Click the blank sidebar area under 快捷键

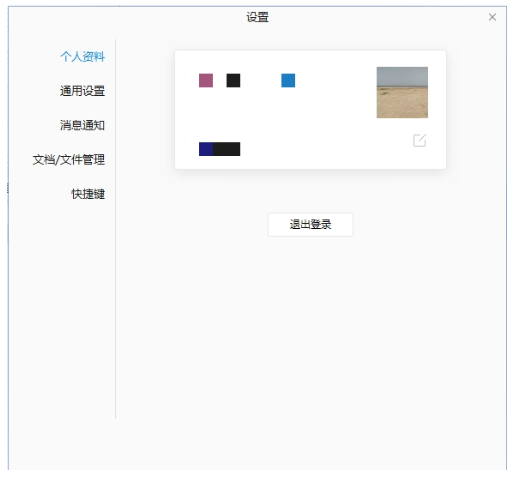62,300
